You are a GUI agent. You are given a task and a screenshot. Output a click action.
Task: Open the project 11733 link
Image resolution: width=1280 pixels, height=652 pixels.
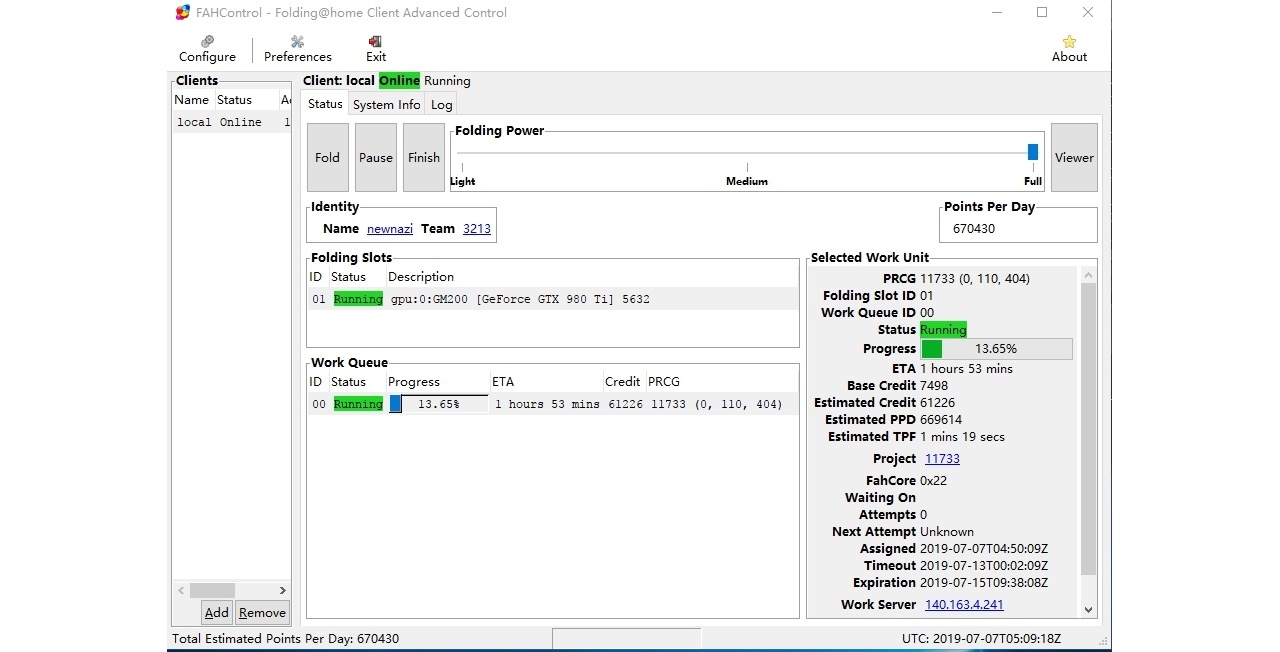[x=942, y=459]
